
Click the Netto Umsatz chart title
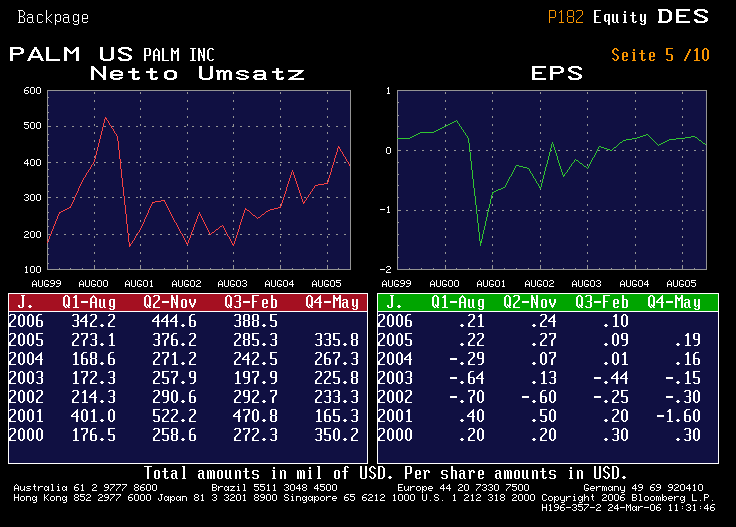(197, 73)
